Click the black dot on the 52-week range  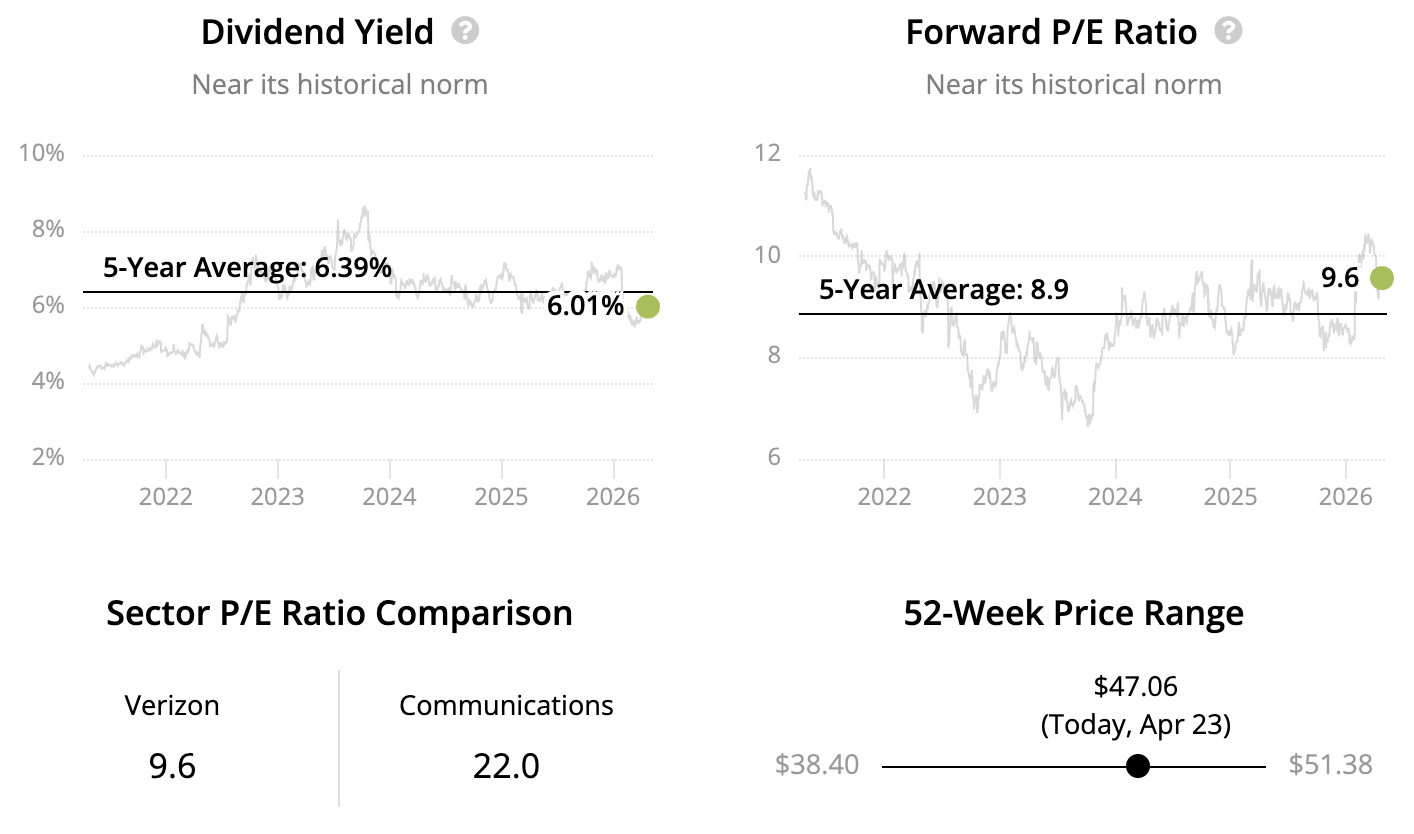pyautogui.click(x=1137, y=766)
